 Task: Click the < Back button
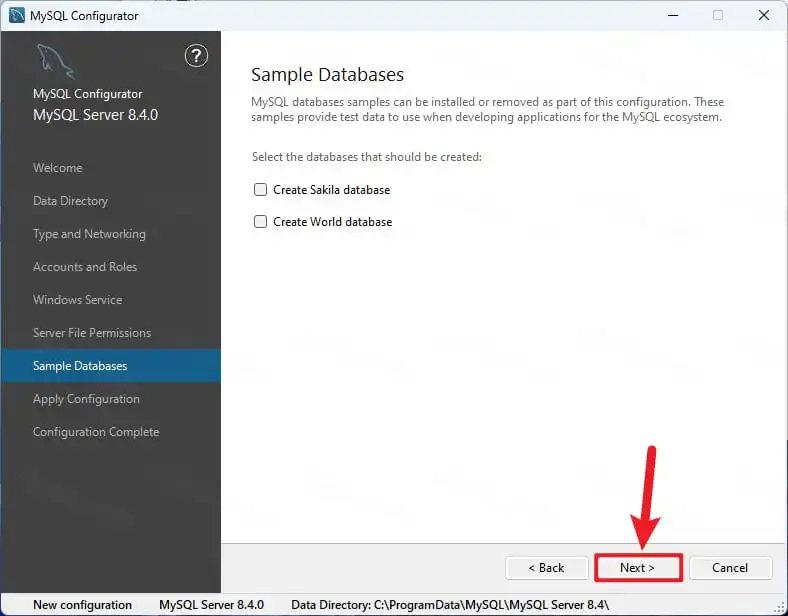tap(547, 568)
